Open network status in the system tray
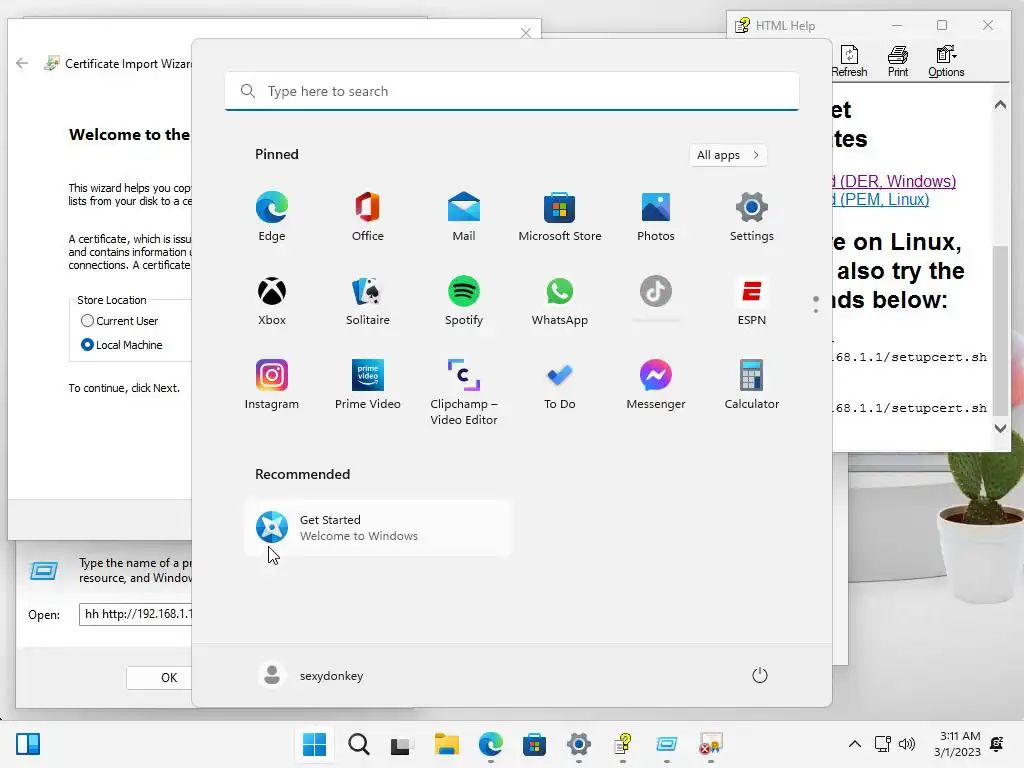Screen dimensions: 1024x768 coord(883,744)
